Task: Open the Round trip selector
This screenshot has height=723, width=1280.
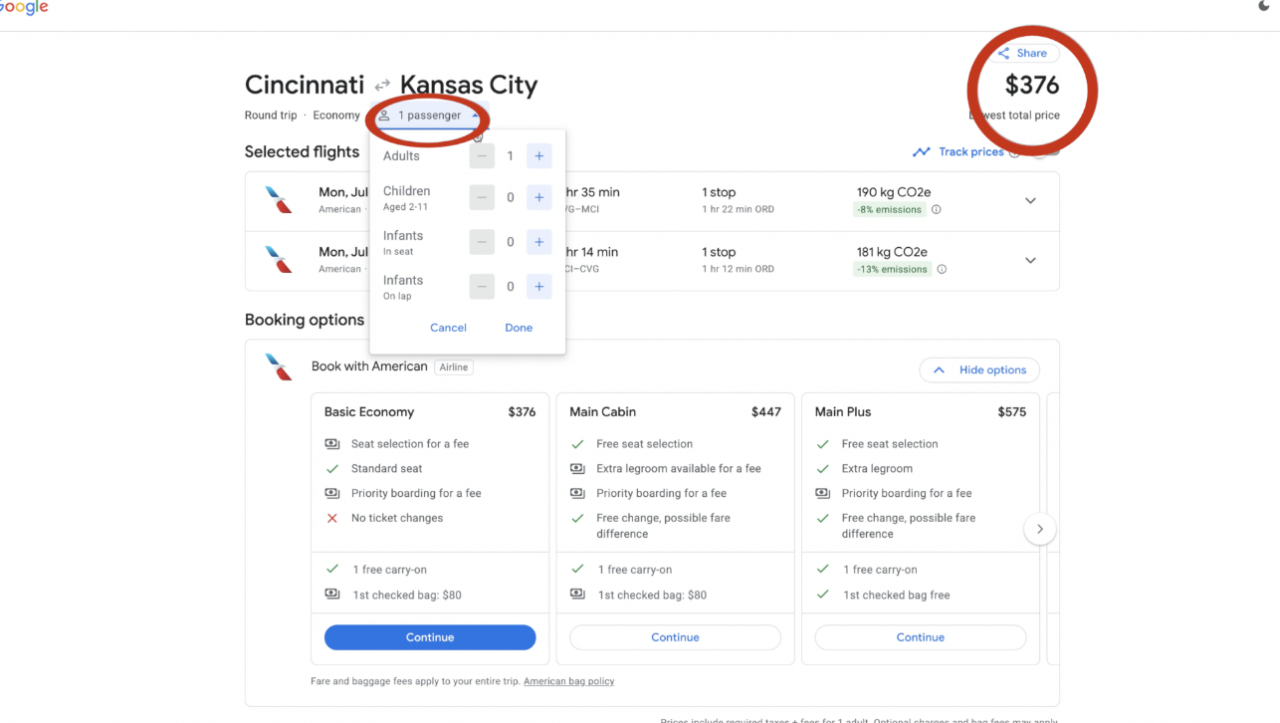Action: [x=271, y=115]
